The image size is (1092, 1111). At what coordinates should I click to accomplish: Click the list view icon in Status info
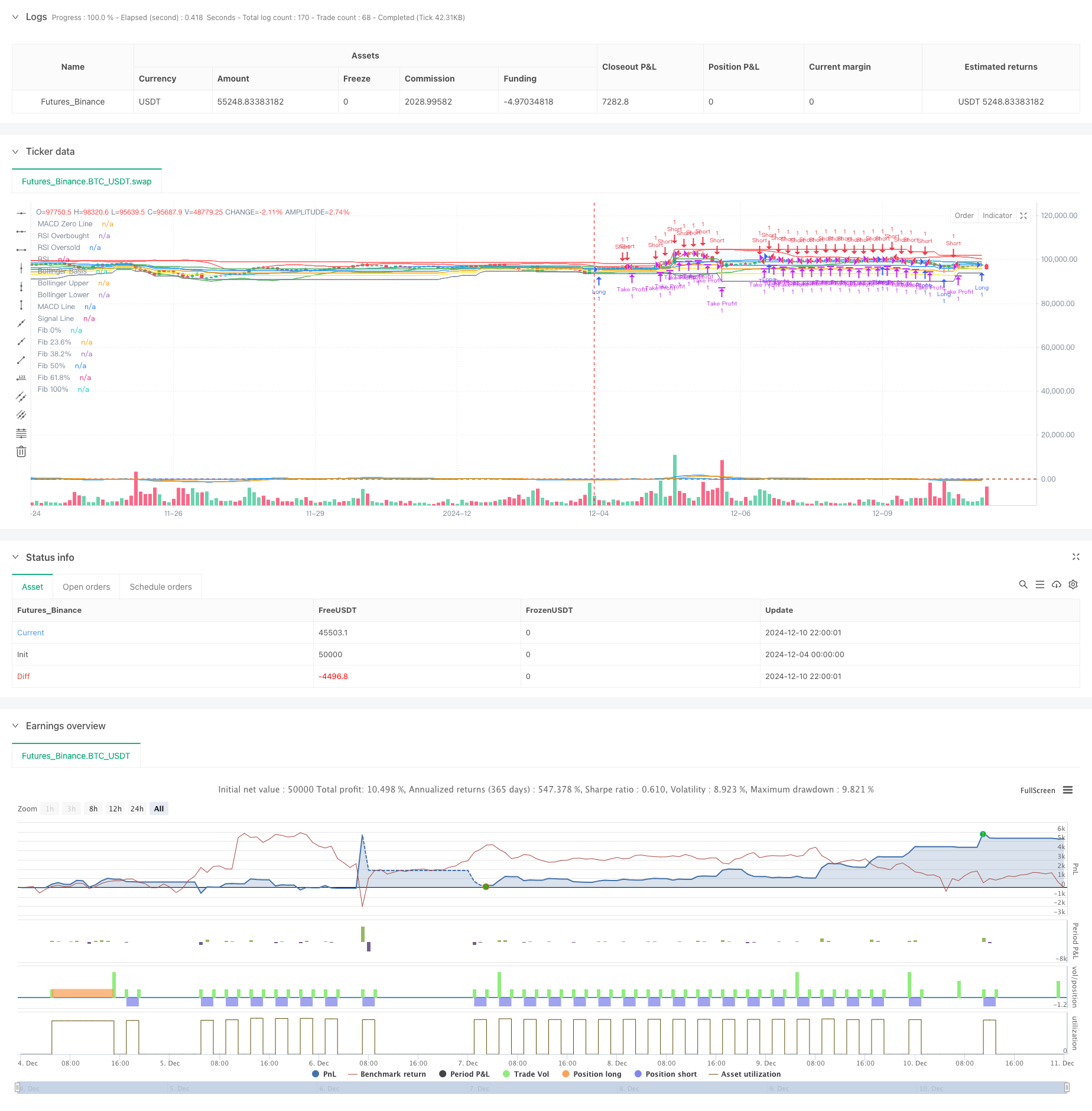1039,584
